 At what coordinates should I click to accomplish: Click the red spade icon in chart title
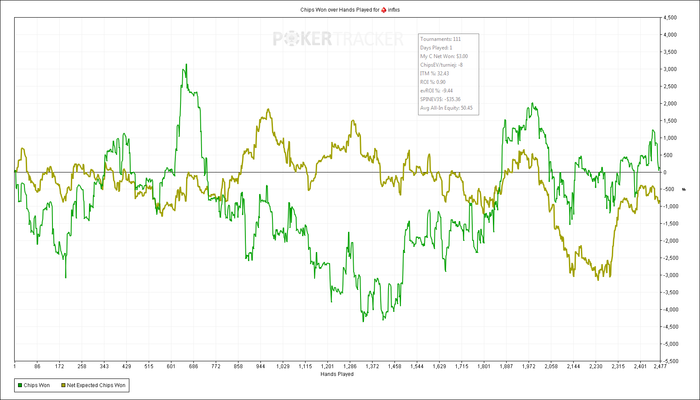click(x=383, y=9)
